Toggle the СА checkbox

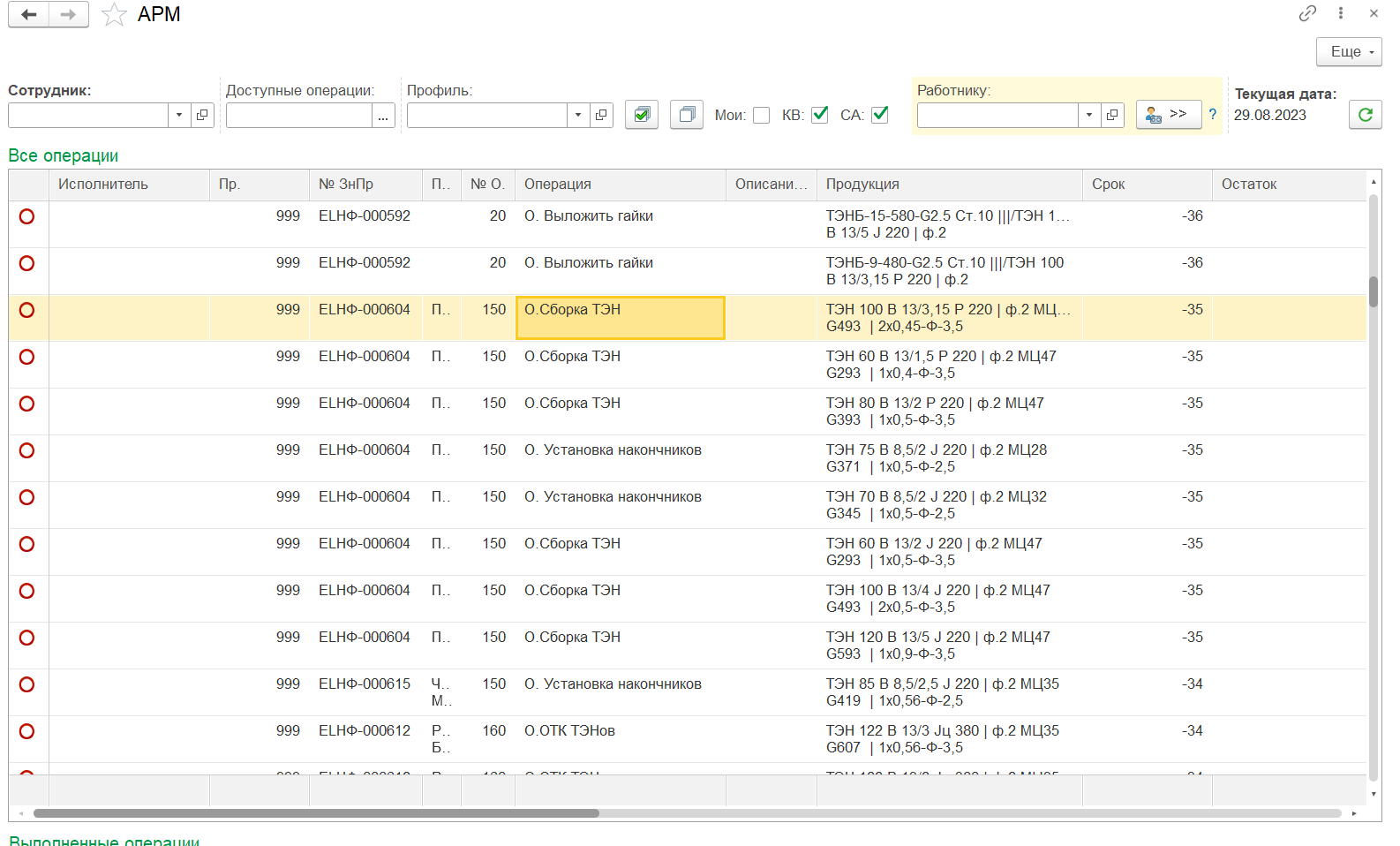point(880,115)
